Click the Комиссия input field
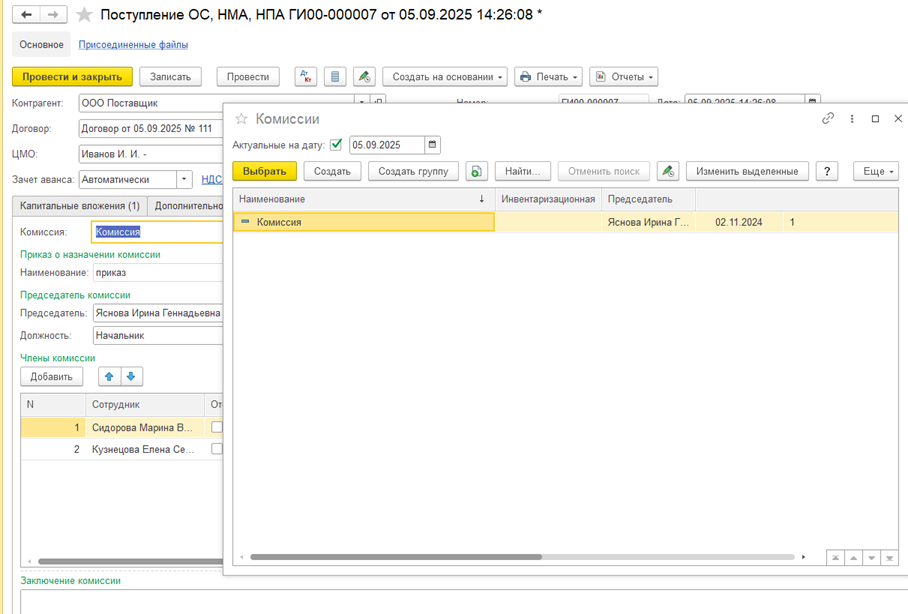This screenshot has width=908, height=614. tap(157, 232)
